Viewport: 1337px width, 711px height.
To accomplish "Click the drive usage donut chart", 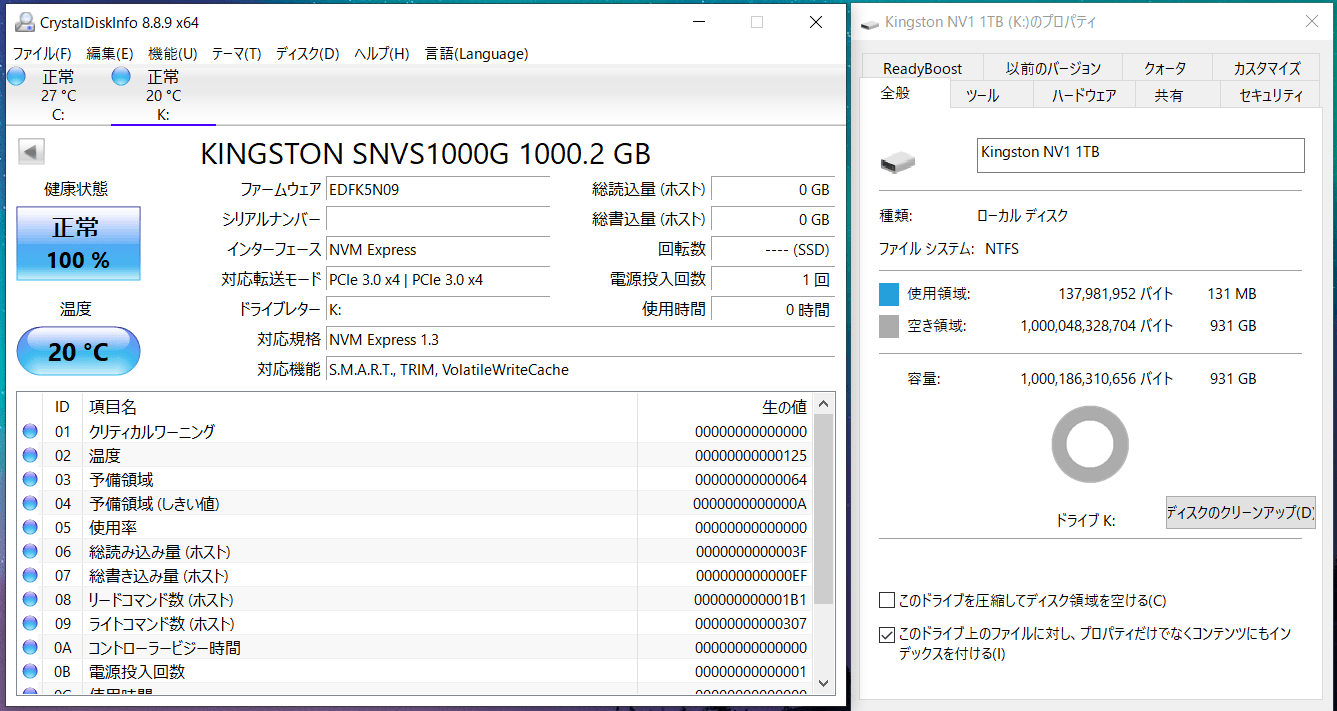I will [1090, 446].
